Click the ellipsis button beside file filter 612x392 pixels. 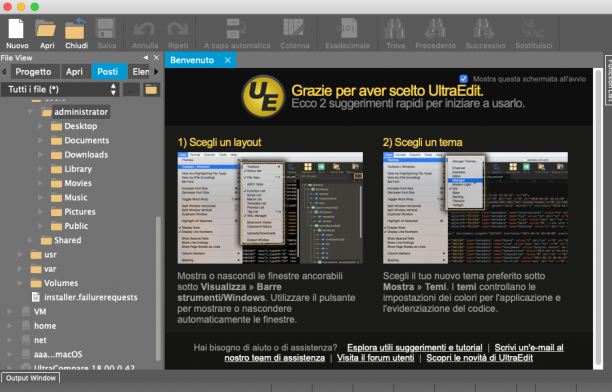click(131, 90)
